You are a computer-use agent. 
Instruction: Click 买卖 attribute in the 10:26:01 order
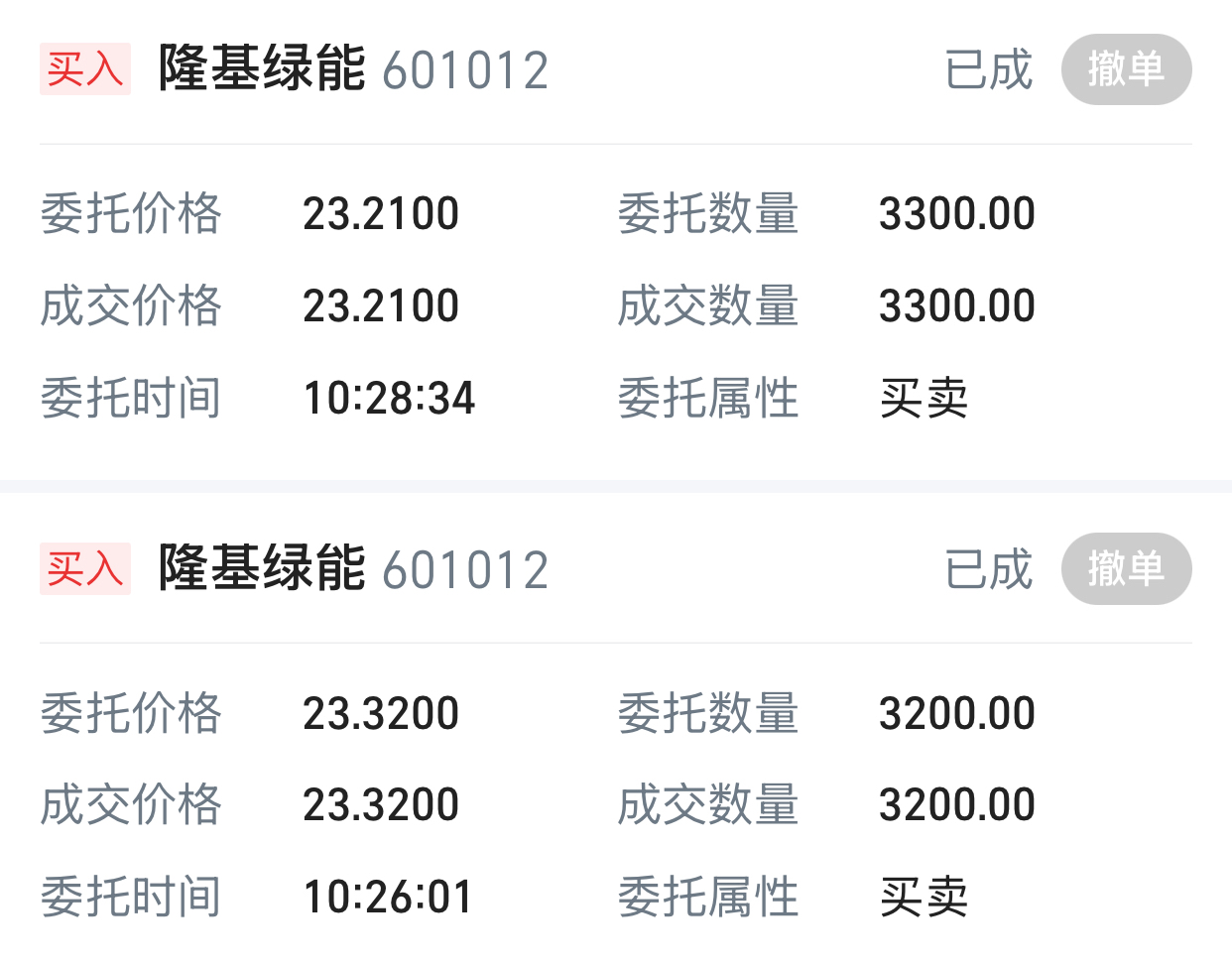point(924,898)
